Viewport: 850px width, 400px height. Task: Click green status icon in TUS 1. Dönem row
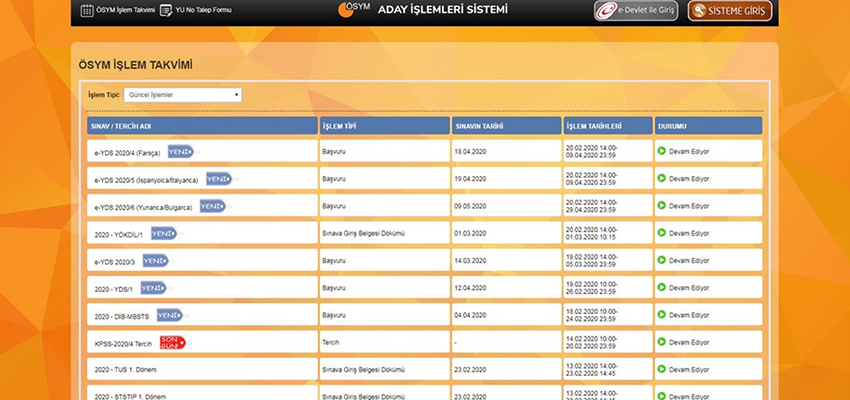661,369
